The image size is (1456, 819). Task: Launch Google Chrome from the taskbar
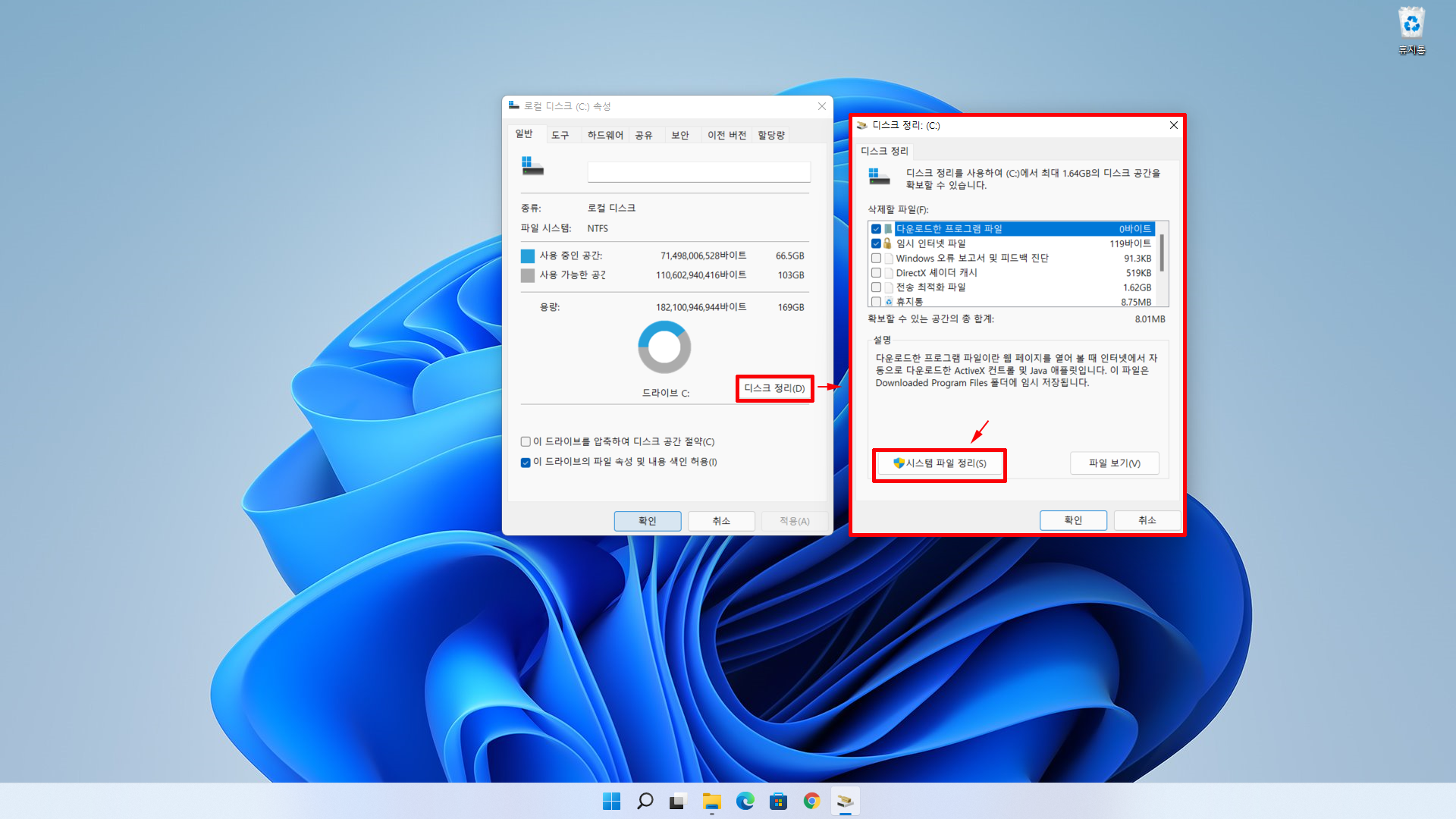coord(811,801)
